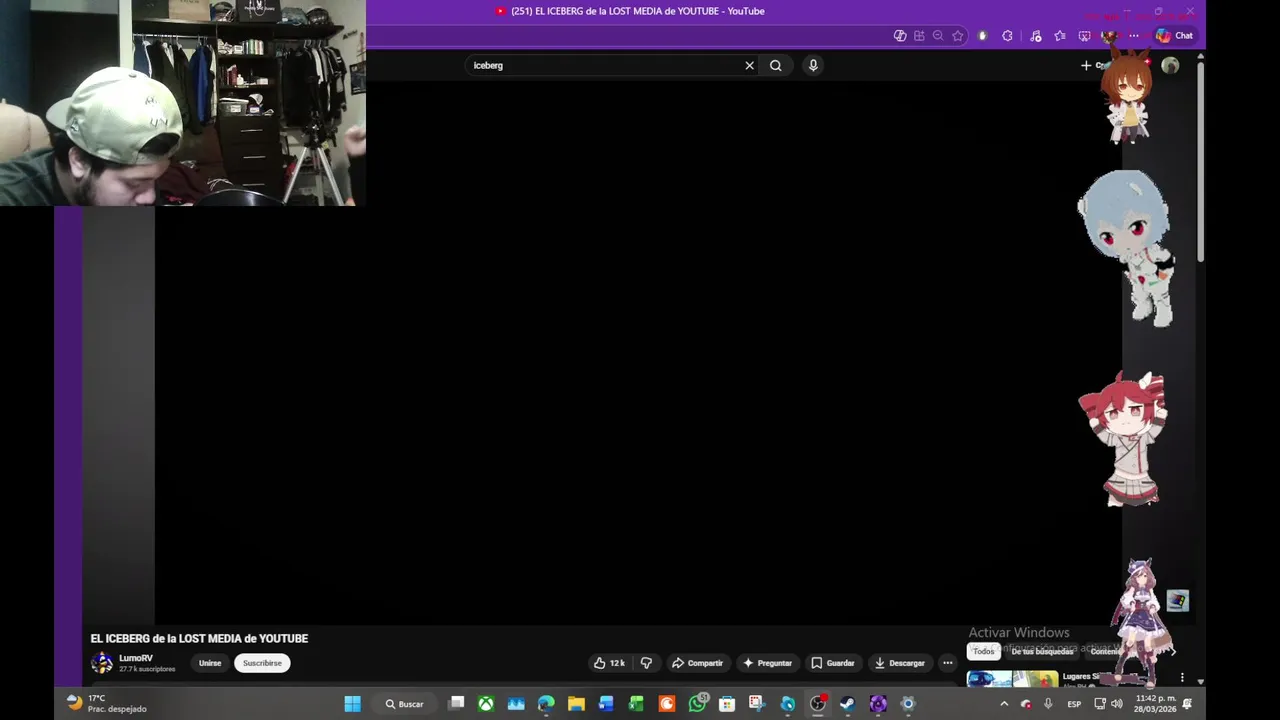Open options for the Lugares video
Screen dimensions: 1280x720
click(1182, 677)
